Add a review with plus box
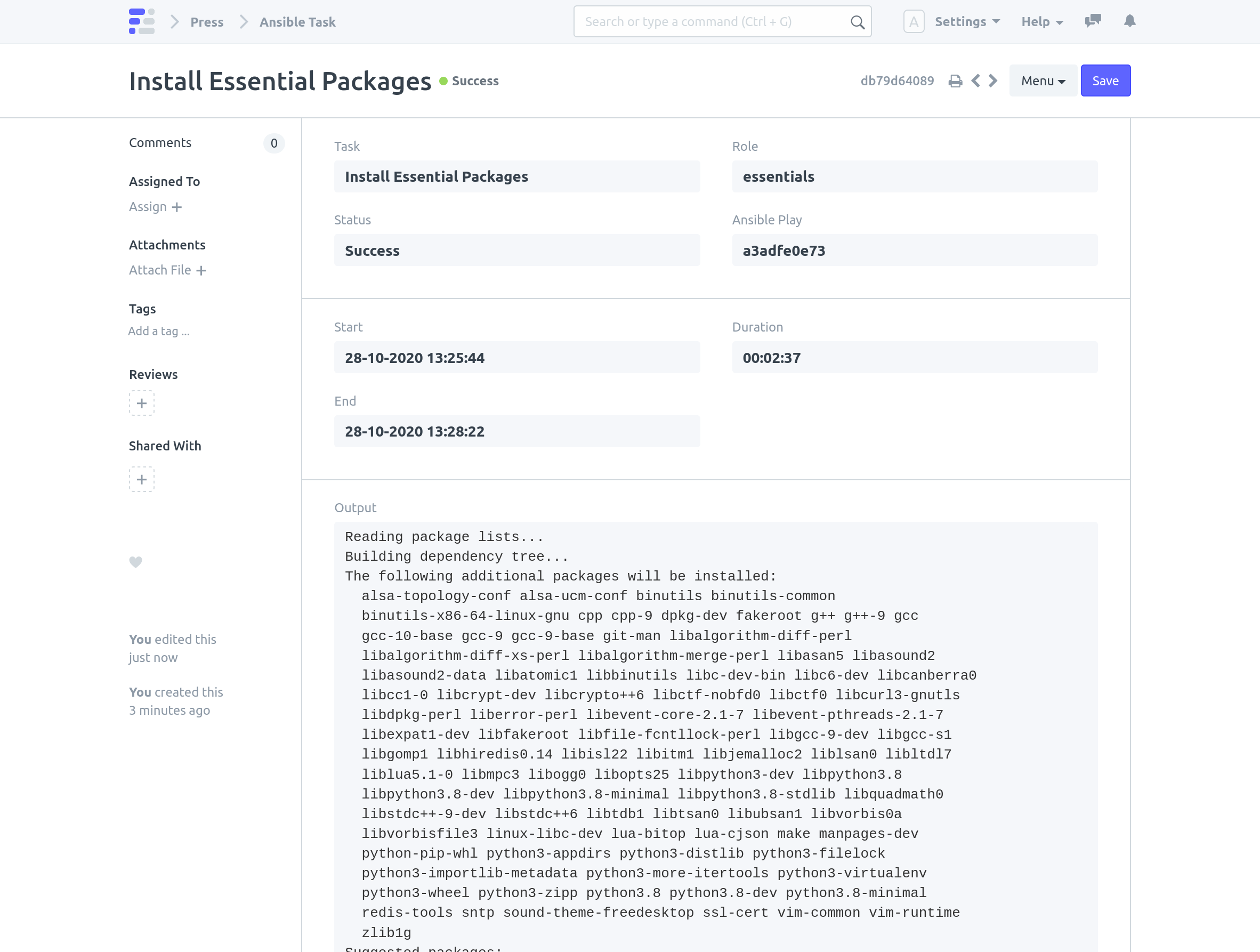The width and height of the screenshot is (1260, 952). click(141, 404)
